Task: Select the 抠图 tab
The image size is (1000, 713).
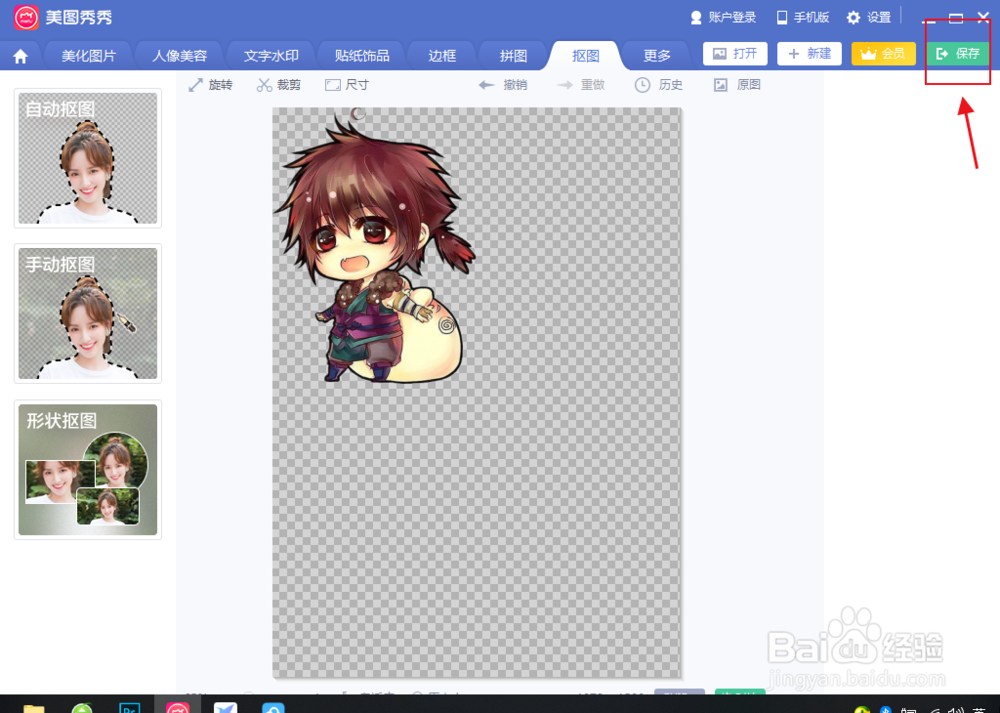Action: pos(585,56)
